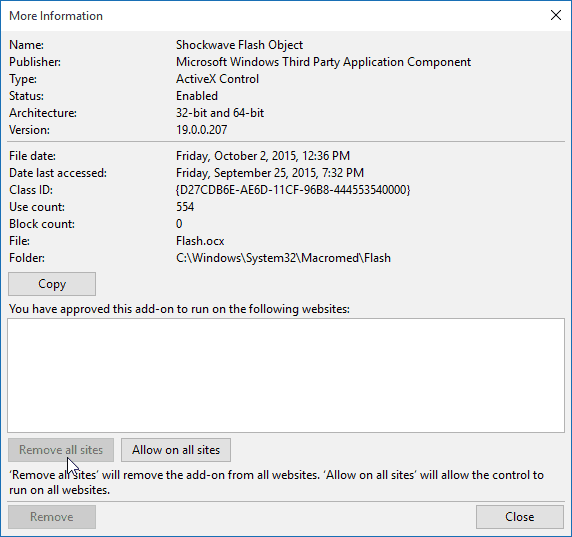Click the Enabled status value

click(x=197, y=96)
